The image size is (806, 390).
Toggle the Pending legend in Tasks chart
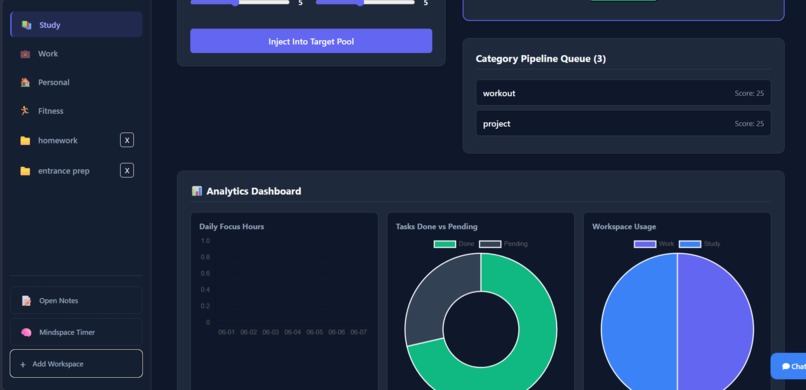503,244
